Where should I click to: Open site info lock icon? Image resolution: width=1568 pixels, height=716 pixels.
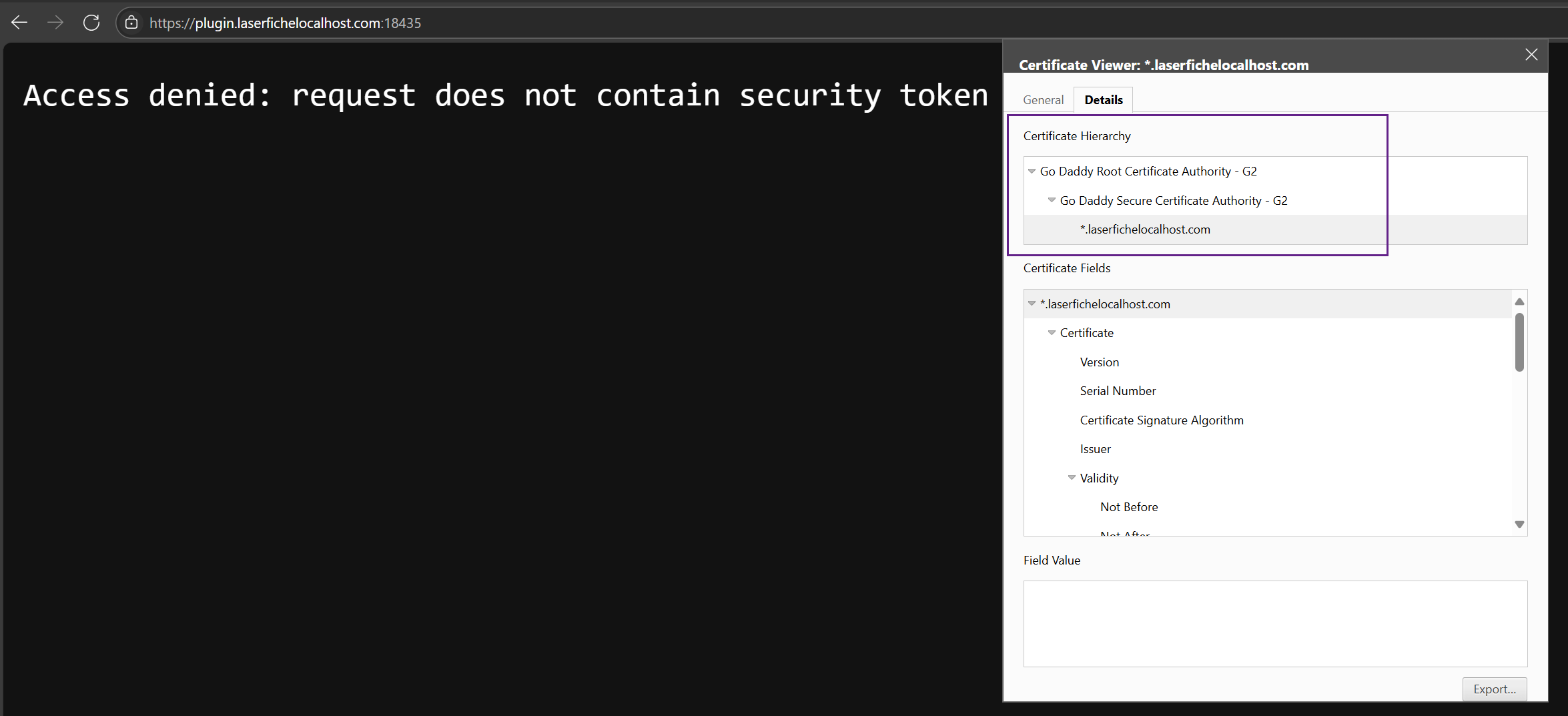pyautogui.click(x=132, y=23)
